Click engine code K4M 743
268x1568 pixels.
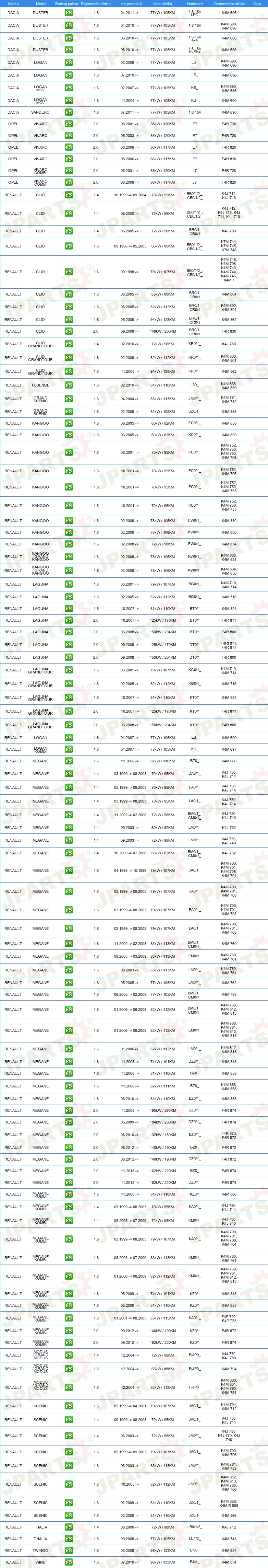229,1539
